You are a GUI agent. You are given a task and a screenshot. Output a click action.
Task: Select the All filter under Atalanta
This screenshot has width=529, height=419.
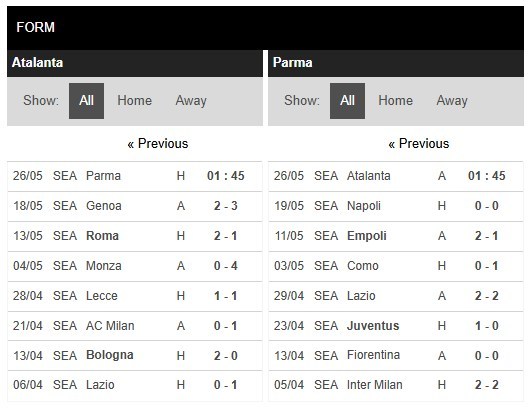(x=86, y=101)
